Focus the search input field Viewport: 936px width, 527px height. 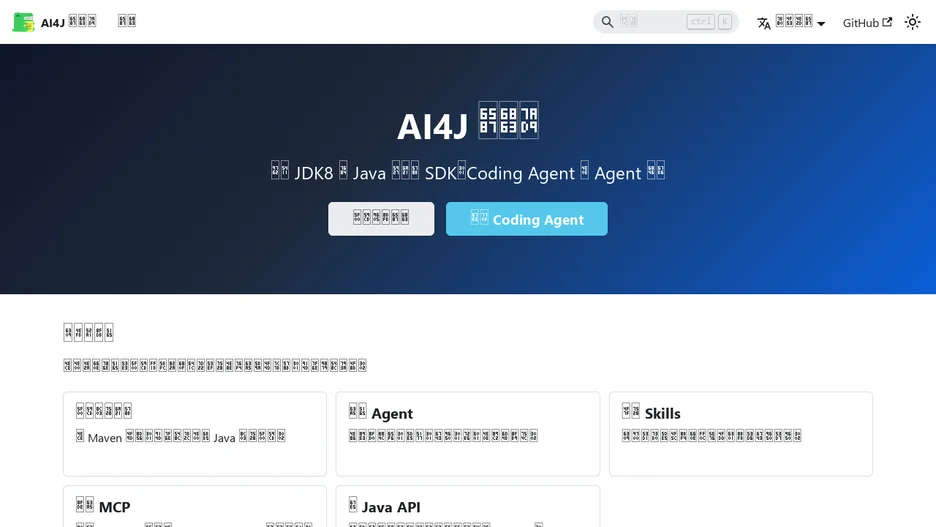[x=666, y=22]
